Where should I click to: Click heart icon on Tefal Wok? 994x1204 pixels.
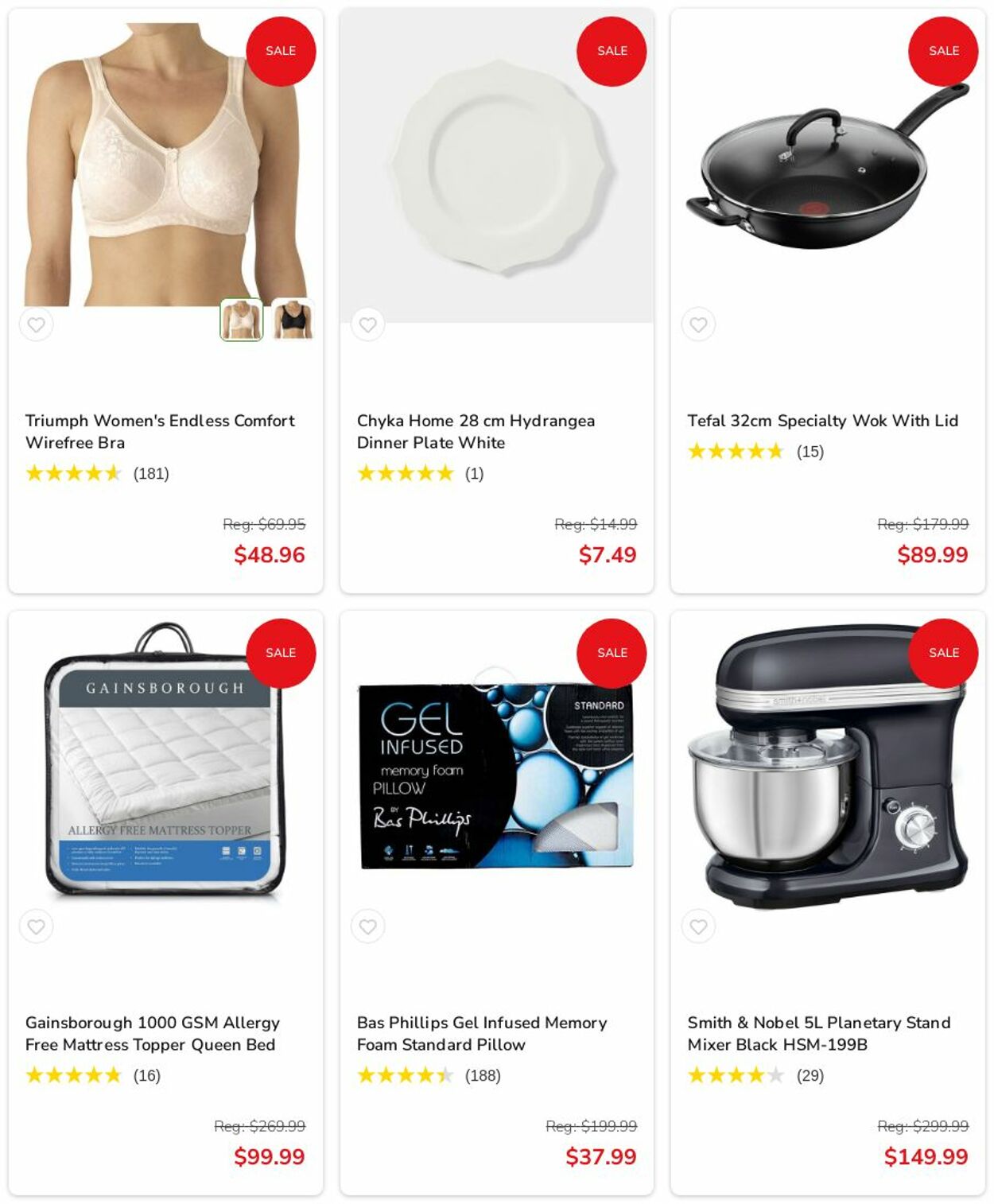coord(698,324)
